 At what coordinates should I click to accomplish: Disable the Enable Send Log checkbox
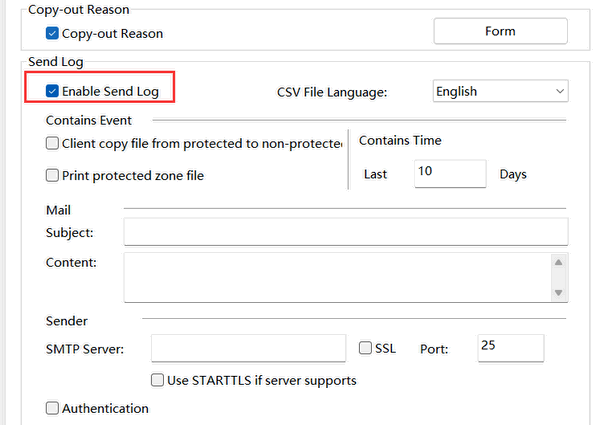tap(53, 91)
